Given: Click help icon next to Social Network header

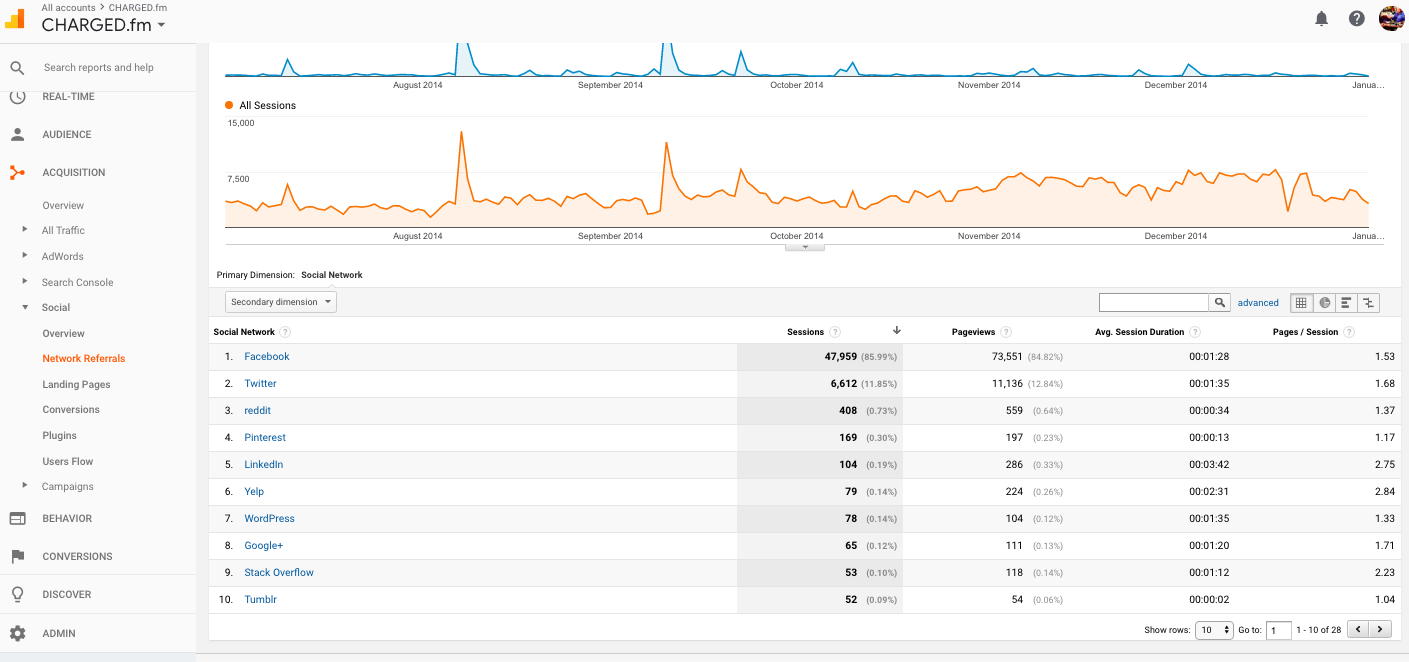Looking at the screenshot, I should tap(285, 332).
